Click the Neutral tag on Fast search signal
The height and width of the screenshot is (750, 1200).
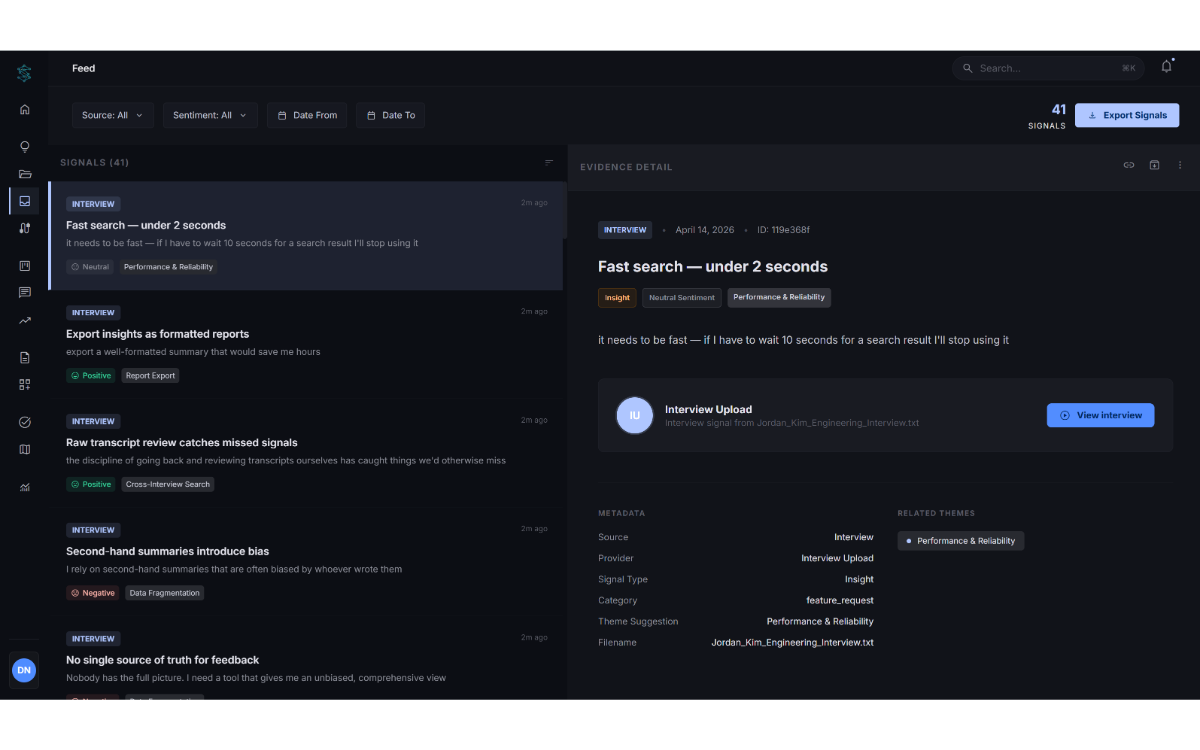point(90,267)
